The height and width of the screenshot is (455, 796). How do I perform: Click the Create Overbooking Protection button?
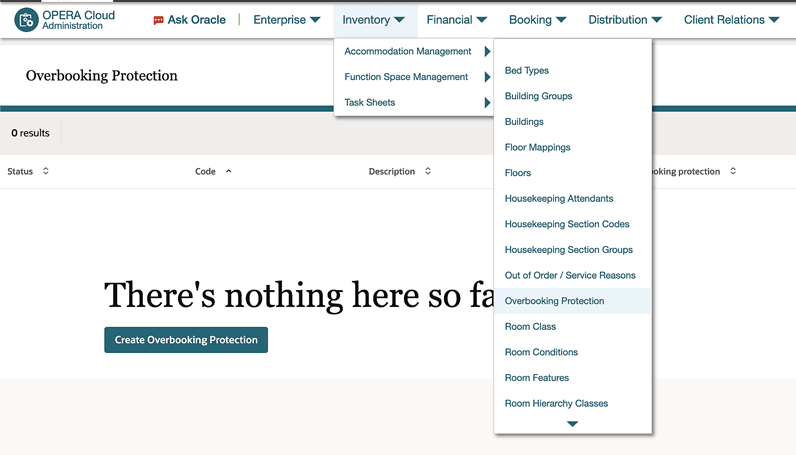pos(186,340)
